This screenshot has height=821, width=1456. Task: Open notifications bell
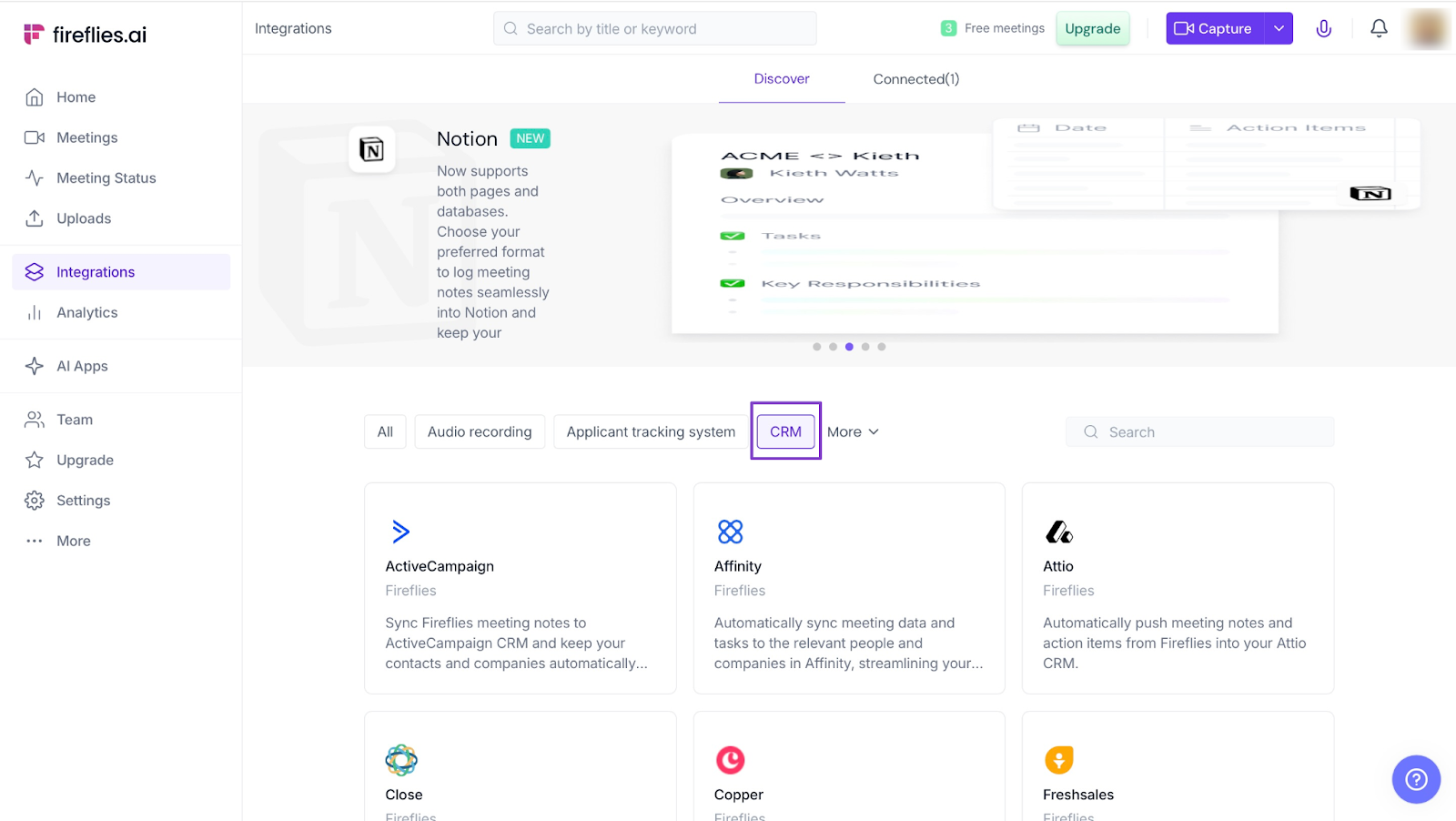click(x=1379, y=28)
